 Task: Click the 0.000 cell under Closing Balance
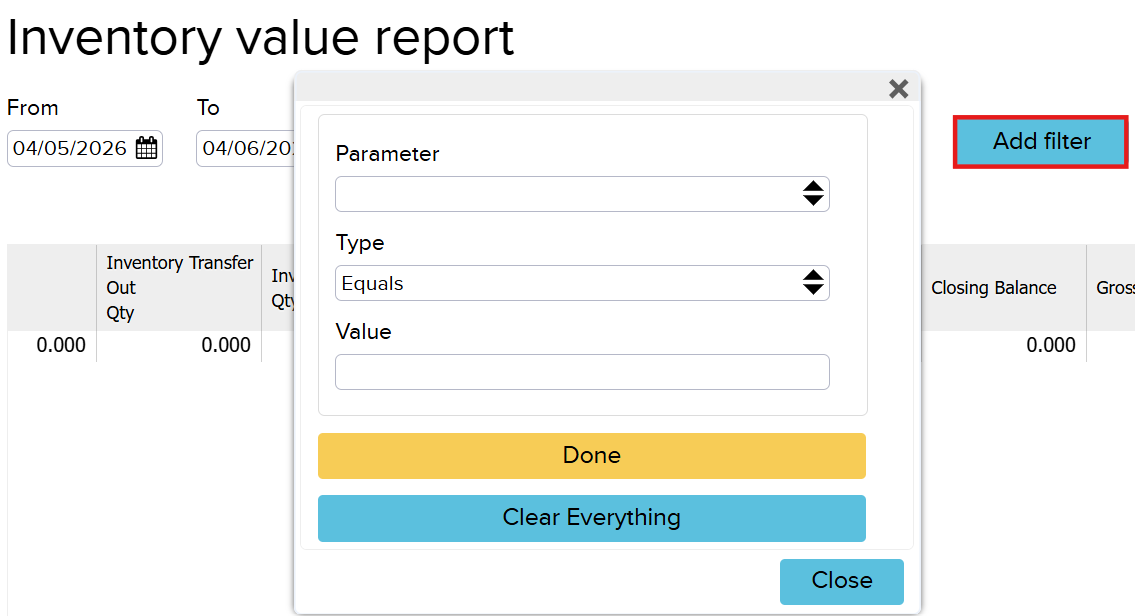tap(1050, 345)
